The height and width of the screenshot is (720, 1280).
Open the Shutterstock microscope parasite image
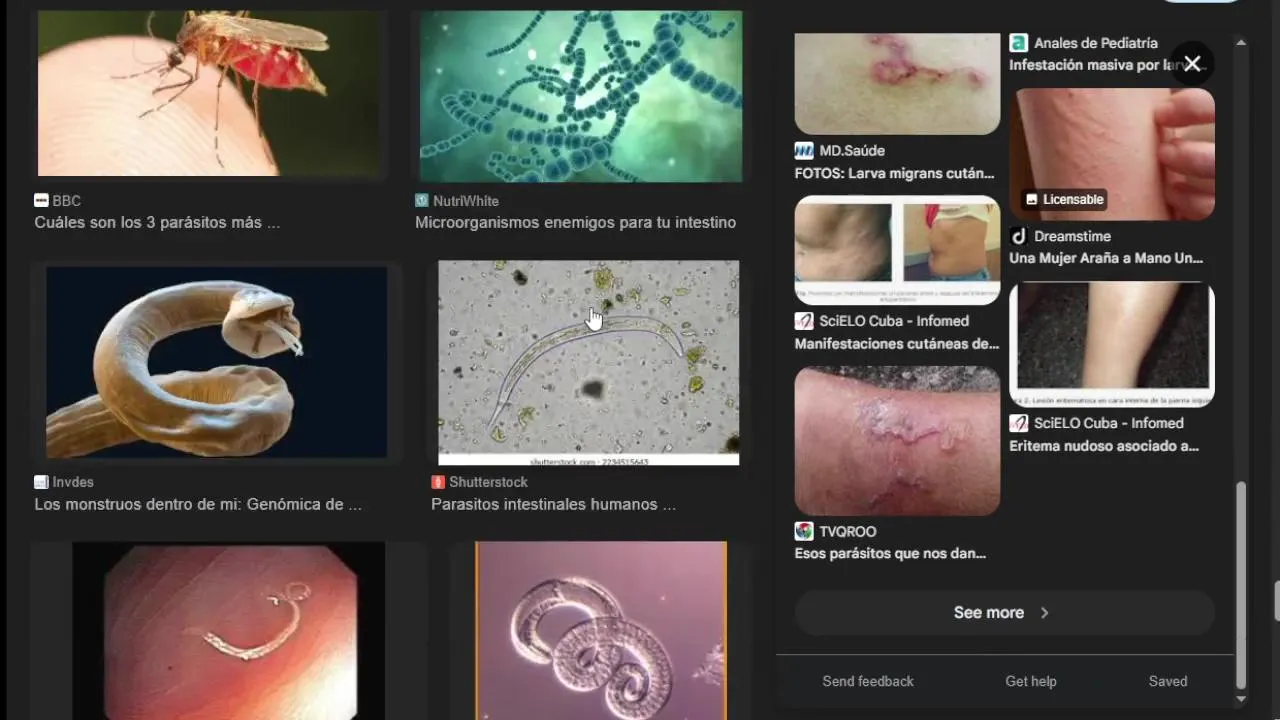pos(589,363)
